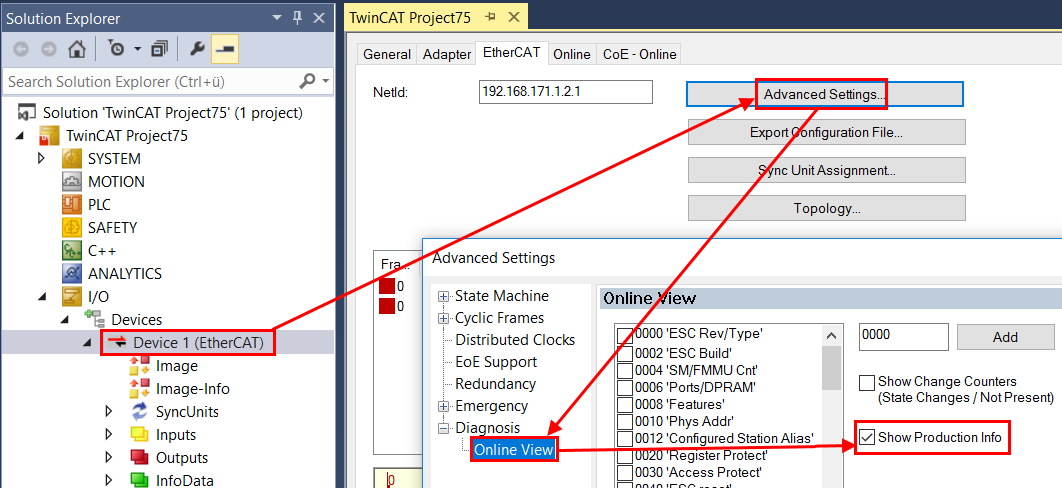Check 0012 'Configured Station Alias' register
The height and width of the screenshot is (488, 1062).
[624, 439]
